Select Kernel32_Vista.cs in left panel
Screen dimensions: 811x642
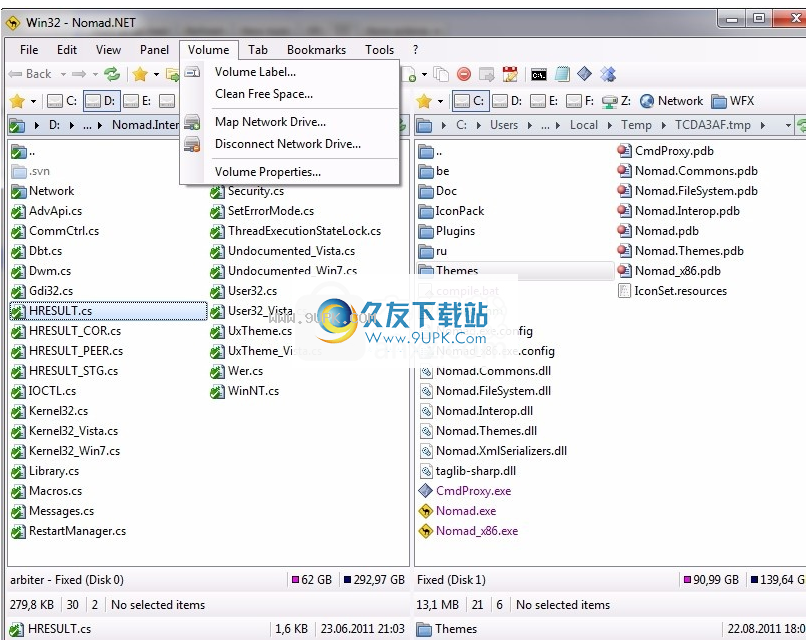click(x=65, y=431)
